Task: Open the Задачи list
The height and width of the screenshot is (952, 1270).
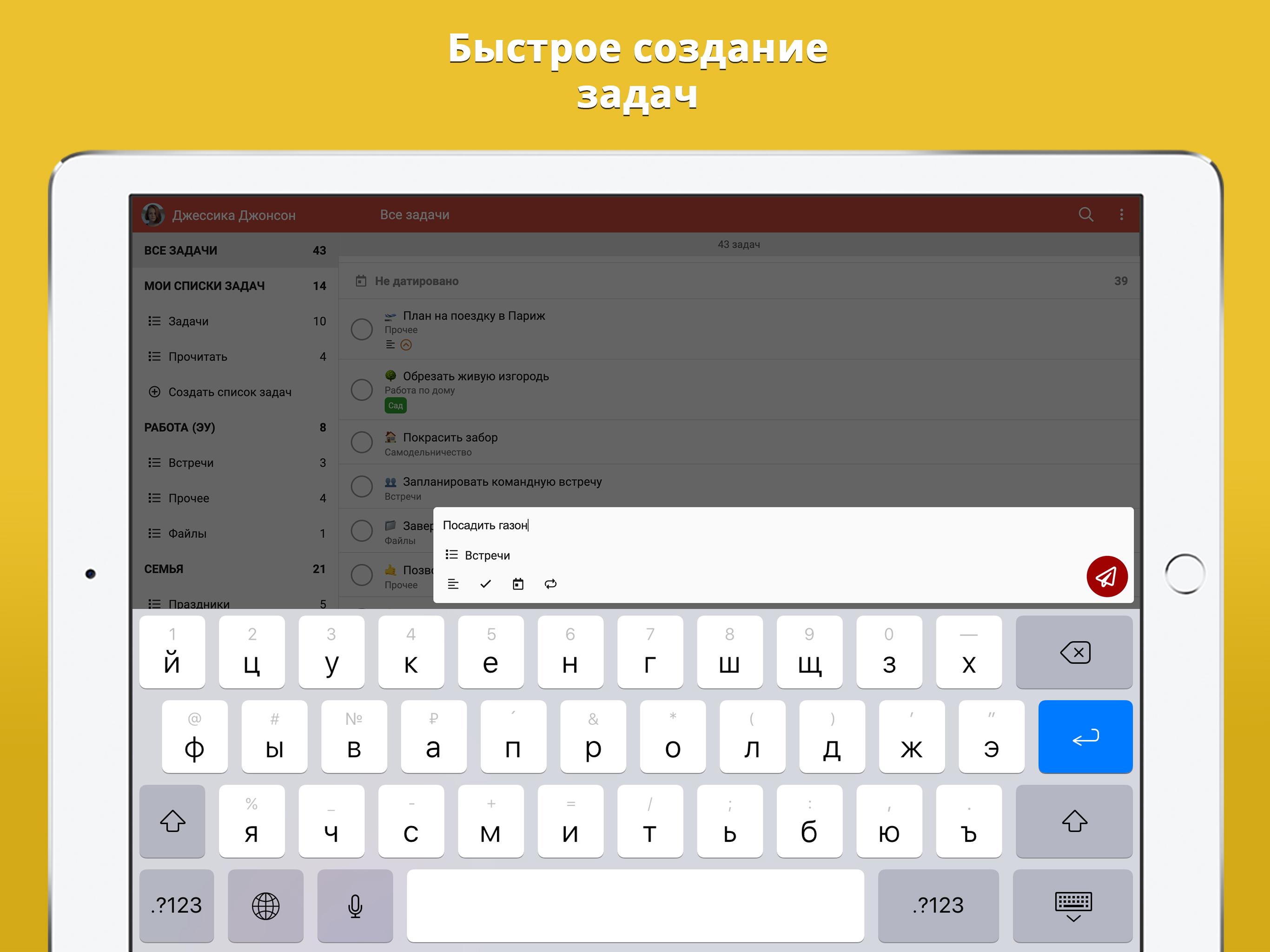Action: (235, 321)
